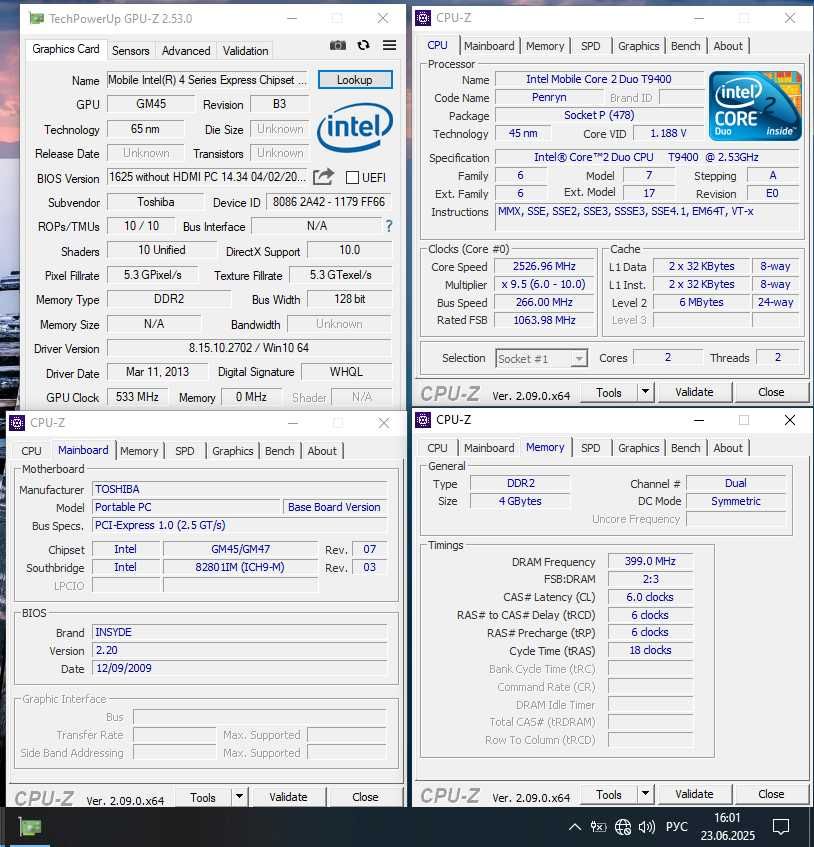Screen dimensions: 814x847
Task: Open the Validation tab in GPU-Z
Action: coord(245,51)
